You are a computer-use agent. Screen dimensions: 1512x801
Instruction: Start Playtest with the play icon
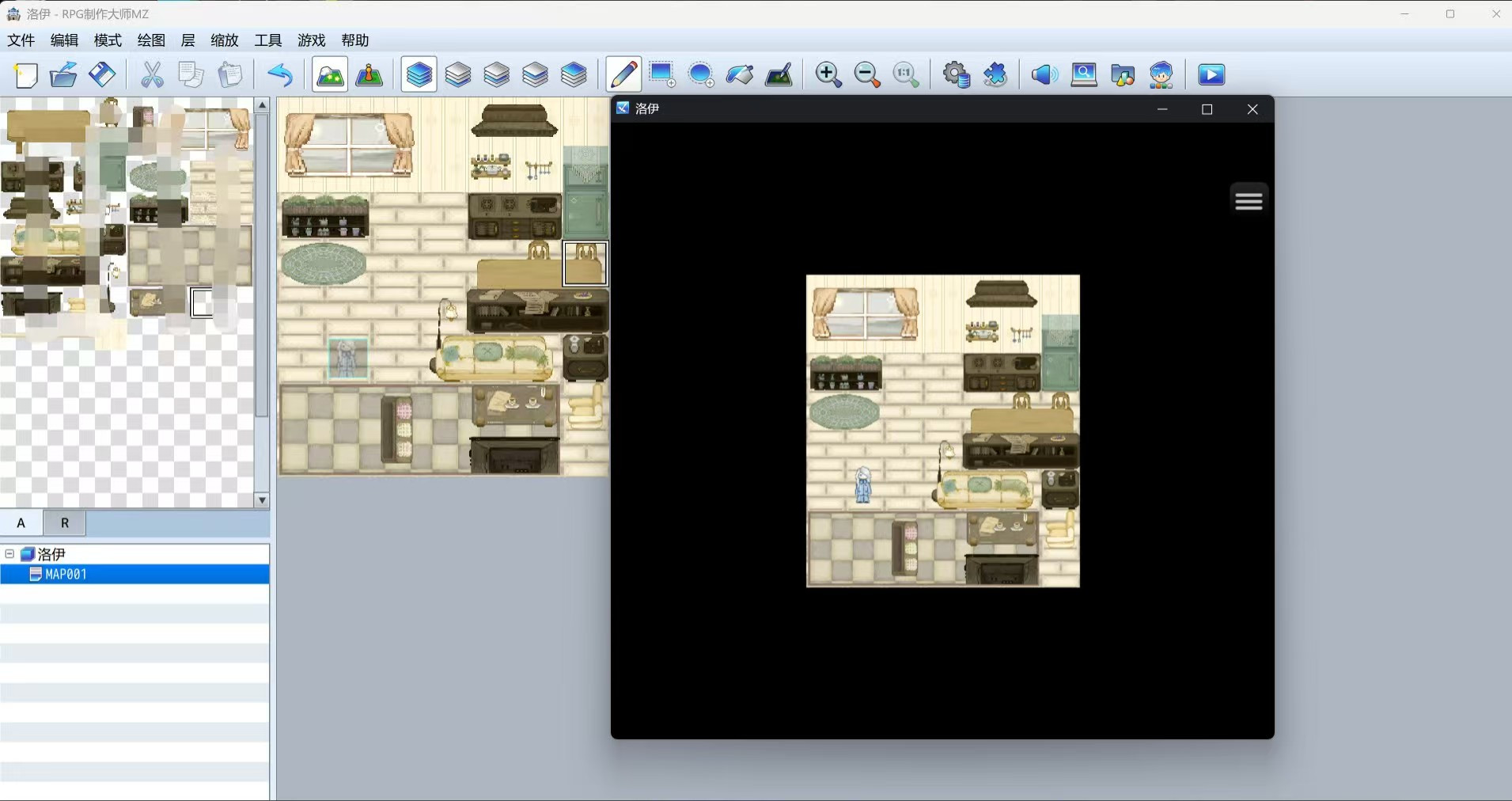coord(1211,75)
